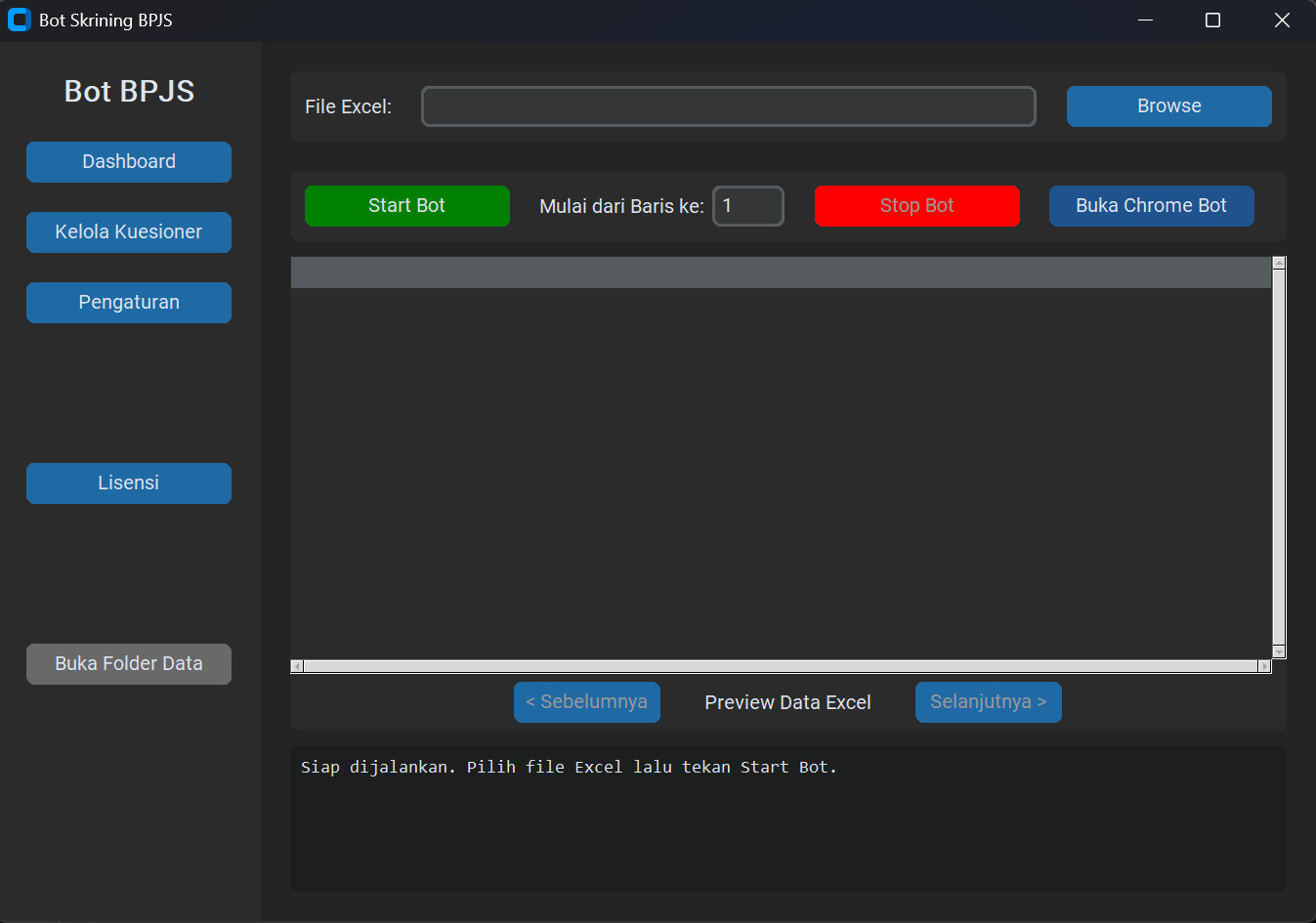The height and width of the screenshot is (923, 1316).
Task: Click the status log text area
Action: point(788,818)
